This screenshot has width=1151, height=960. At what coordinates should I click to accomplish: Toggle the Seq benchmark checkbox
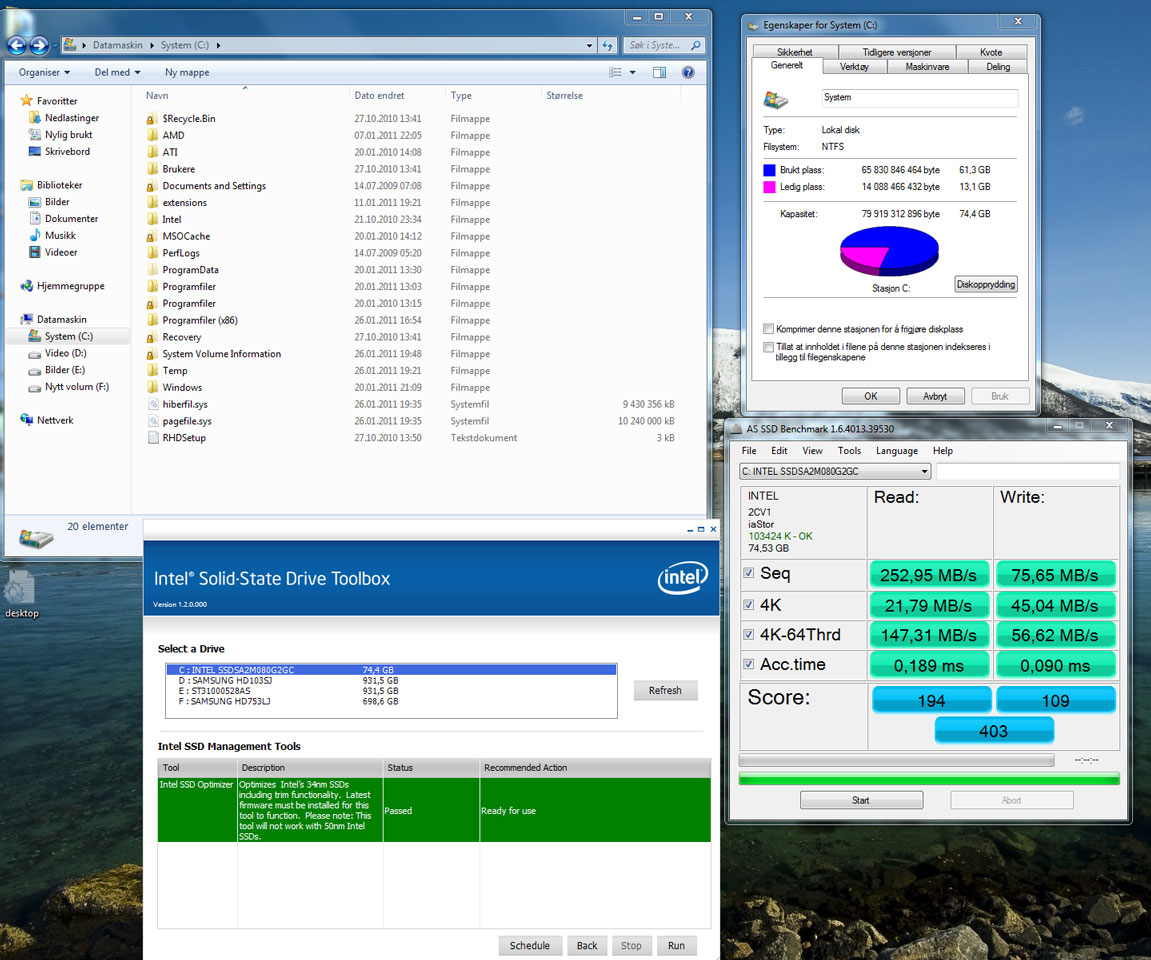(749, 573)
